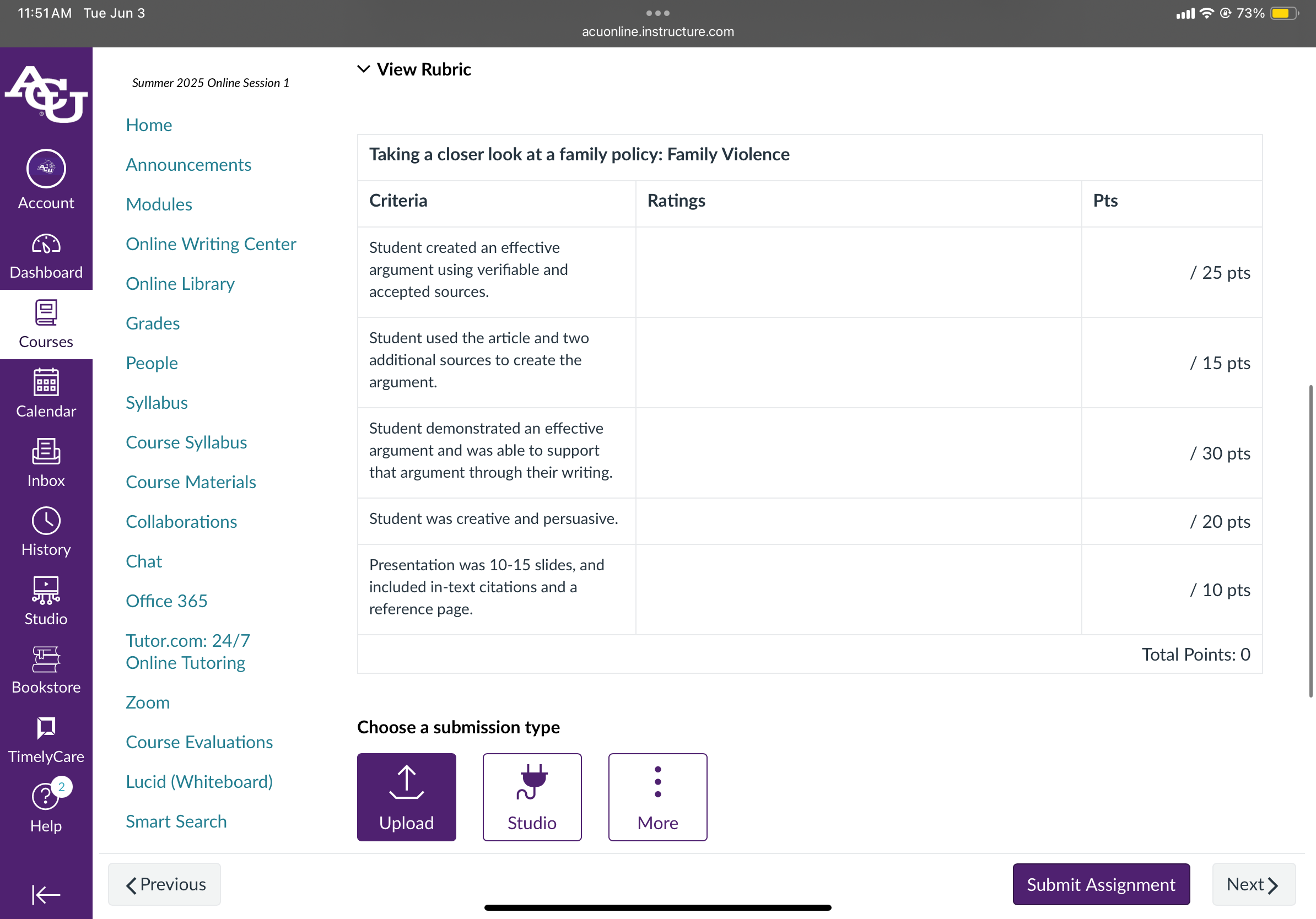Open the Inbox icon
The image size is (1316, 919).
[46, 451]
